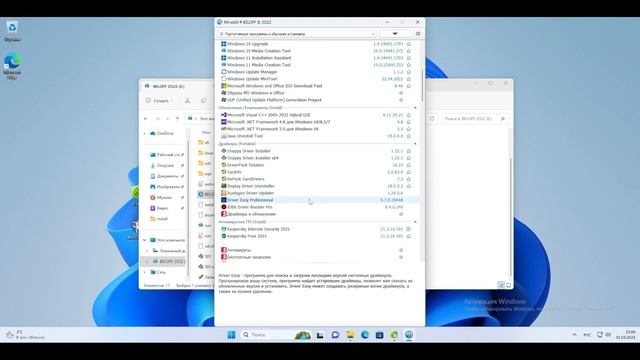Click the DriverPack Solution icon
Image resolution: width=640 pixels, height=360 pixels.
224,165
